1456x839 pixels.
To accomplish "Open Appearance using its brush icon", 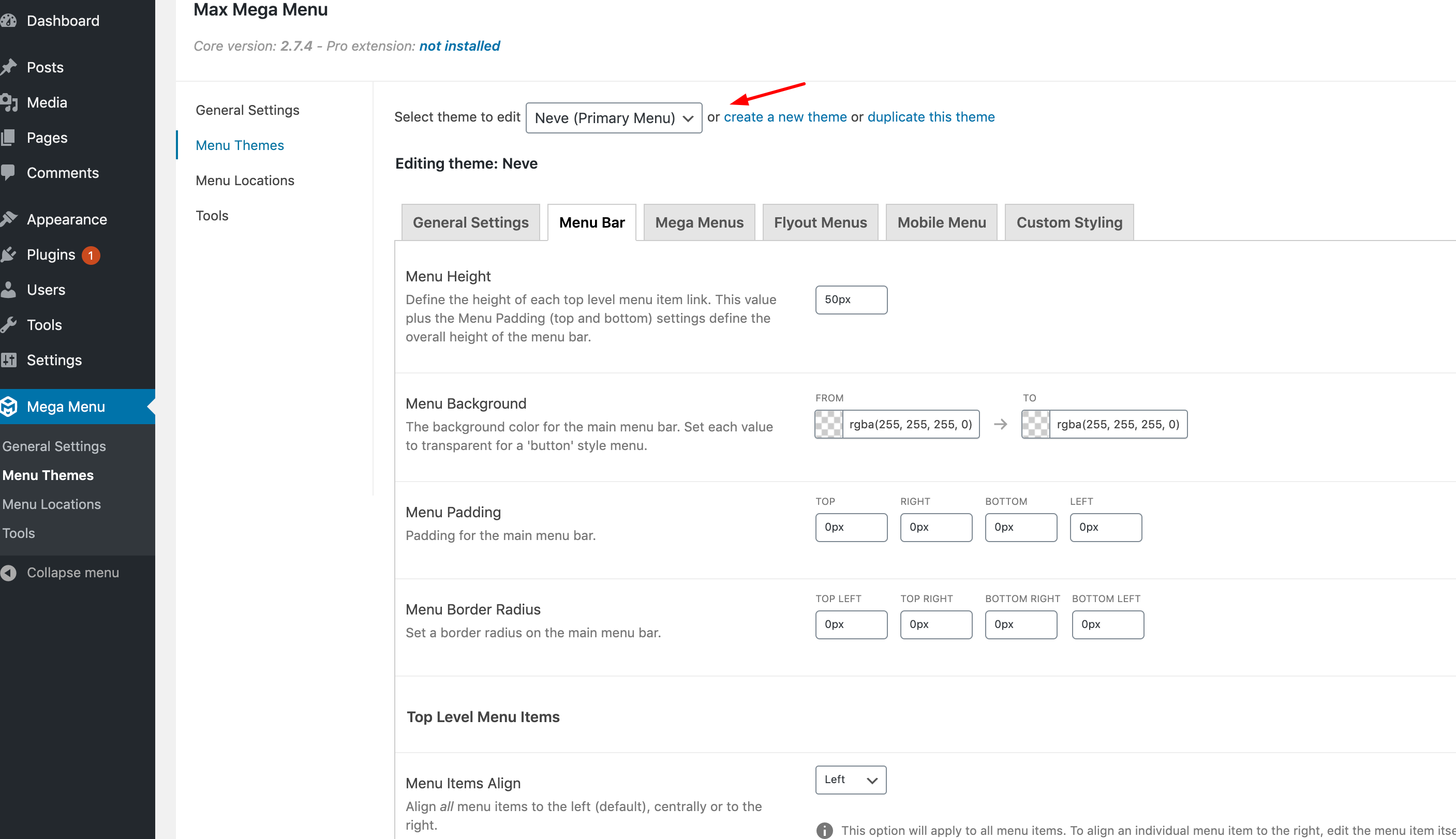I will click(x=10, y=219).
